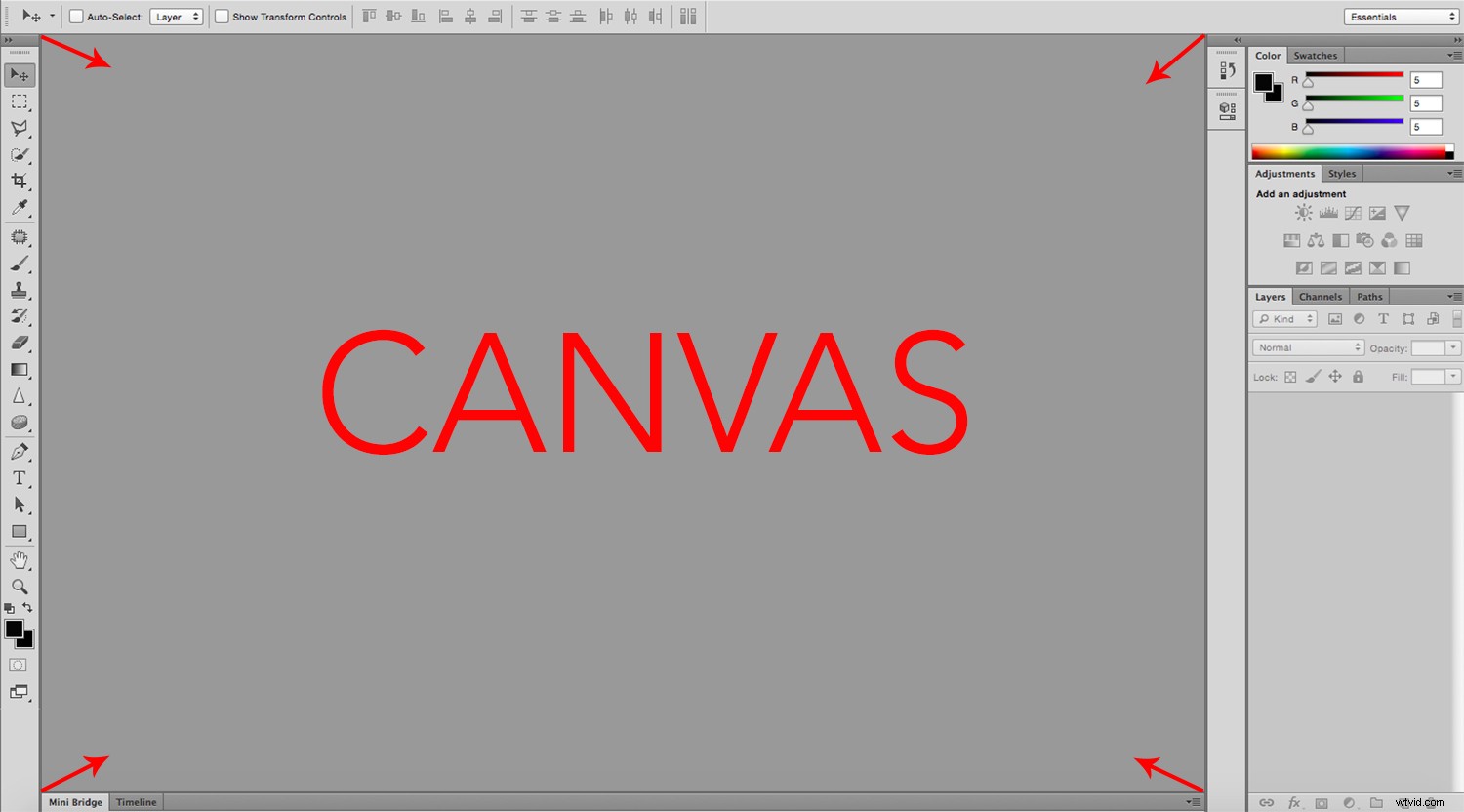Open the collapsed History panel
The image size is (1464, 812).
coord(1228,70)
